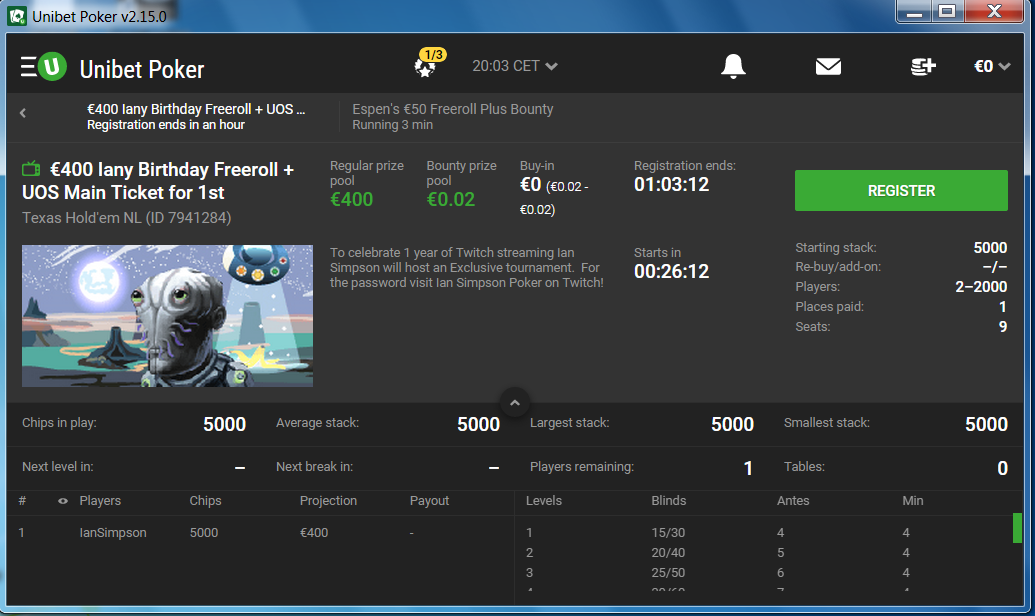Click the Players 2–2000 value
Image resolution: width=1035 pixels, height=616 pixels.
981,287
